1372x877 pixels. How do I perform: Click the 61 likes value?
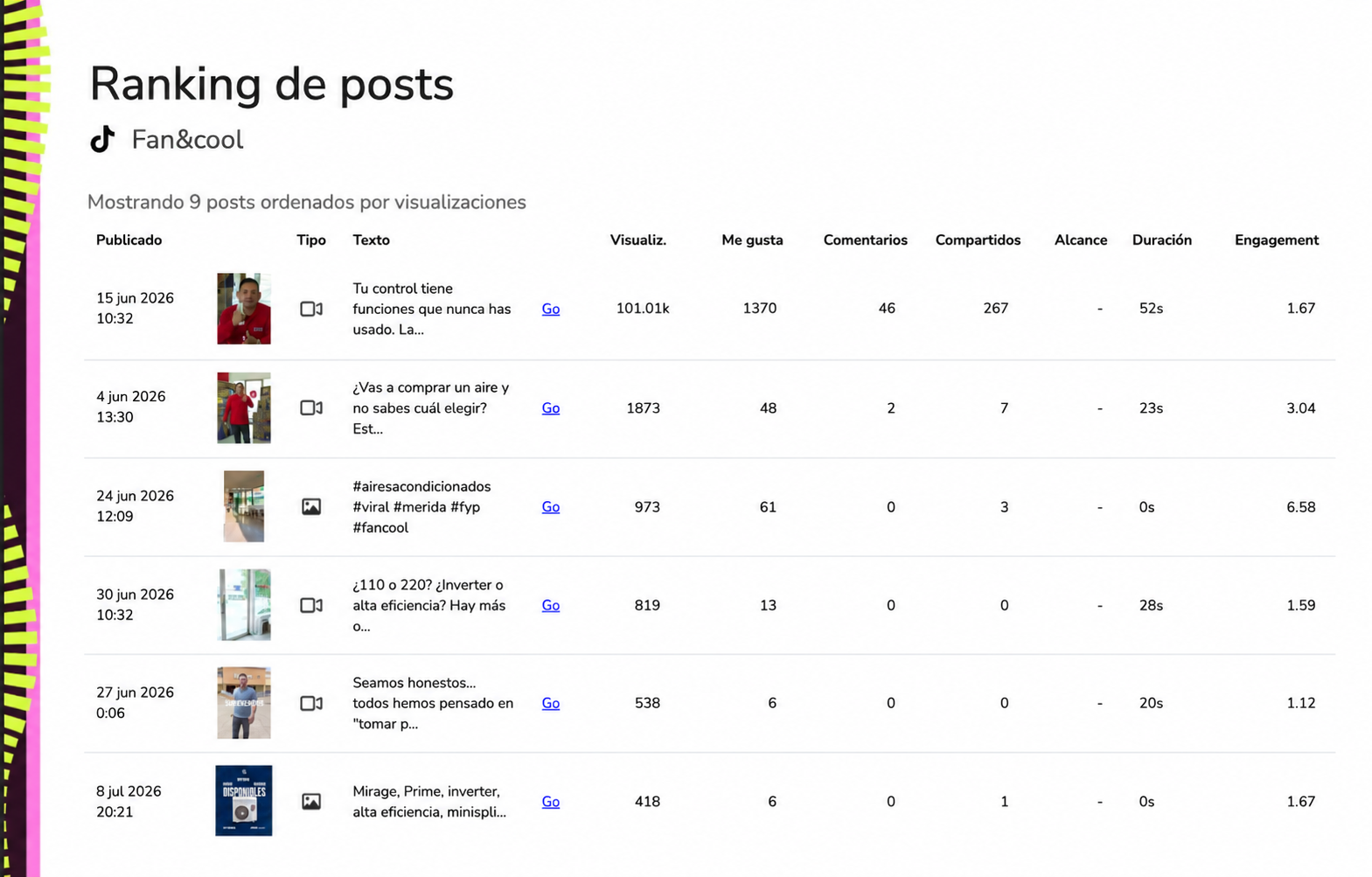(x=769, y=506)
